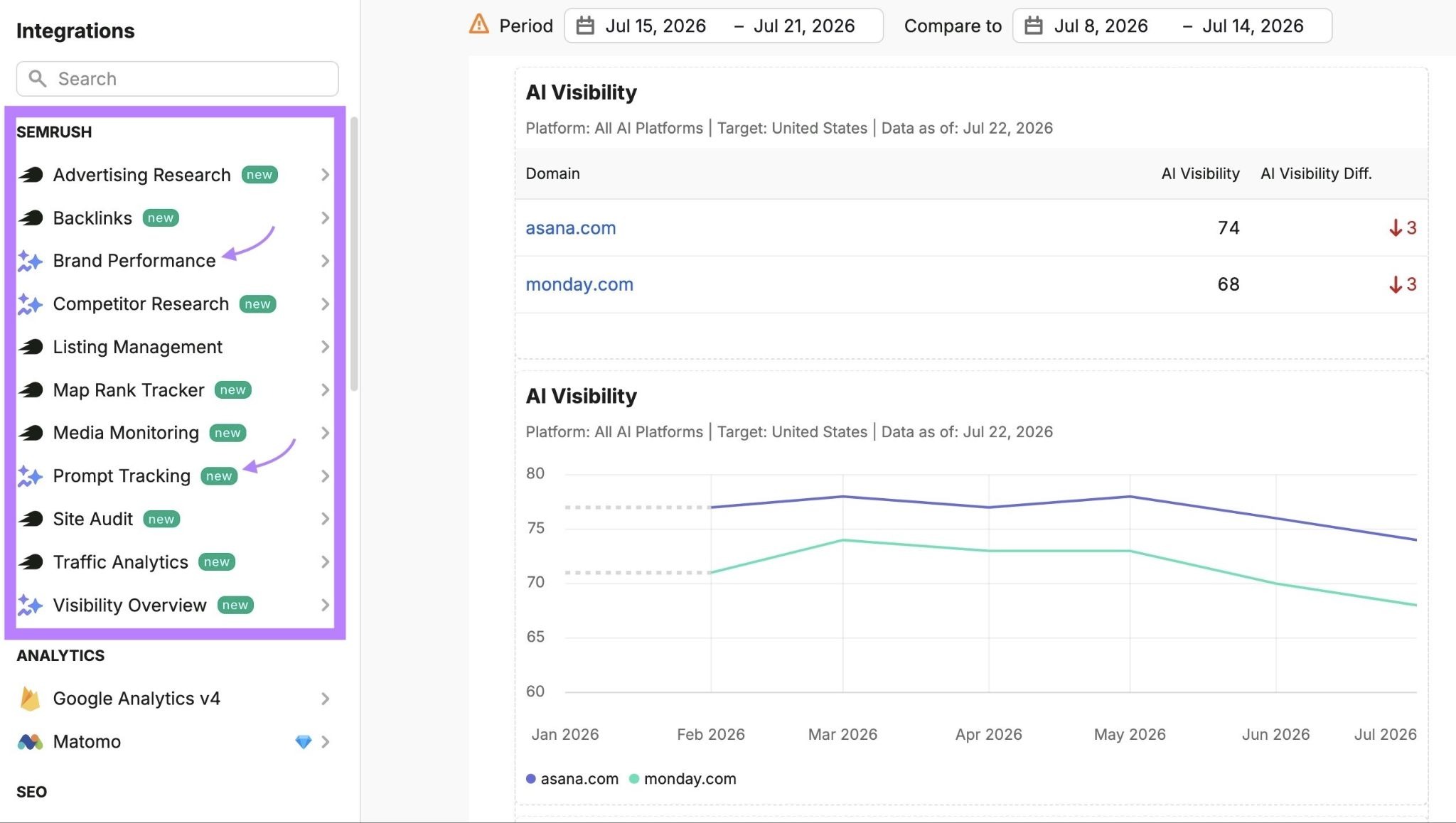Expand Advertising Research with its chevron
Screen dimensions: 1456x823
325,175
